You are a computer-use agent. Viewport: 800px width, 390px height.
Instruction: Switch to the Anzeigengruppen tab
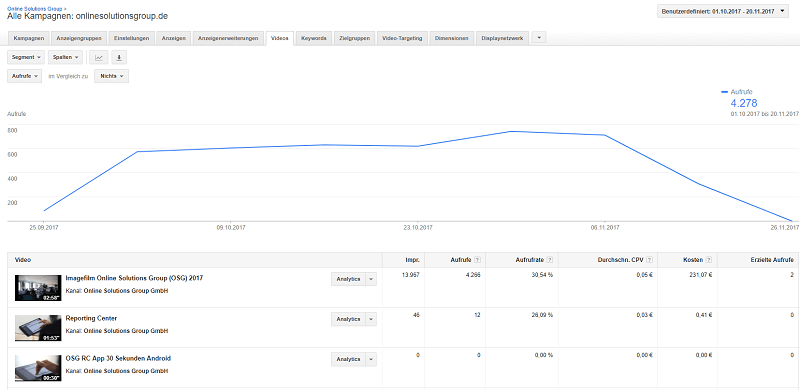point(79,38)
